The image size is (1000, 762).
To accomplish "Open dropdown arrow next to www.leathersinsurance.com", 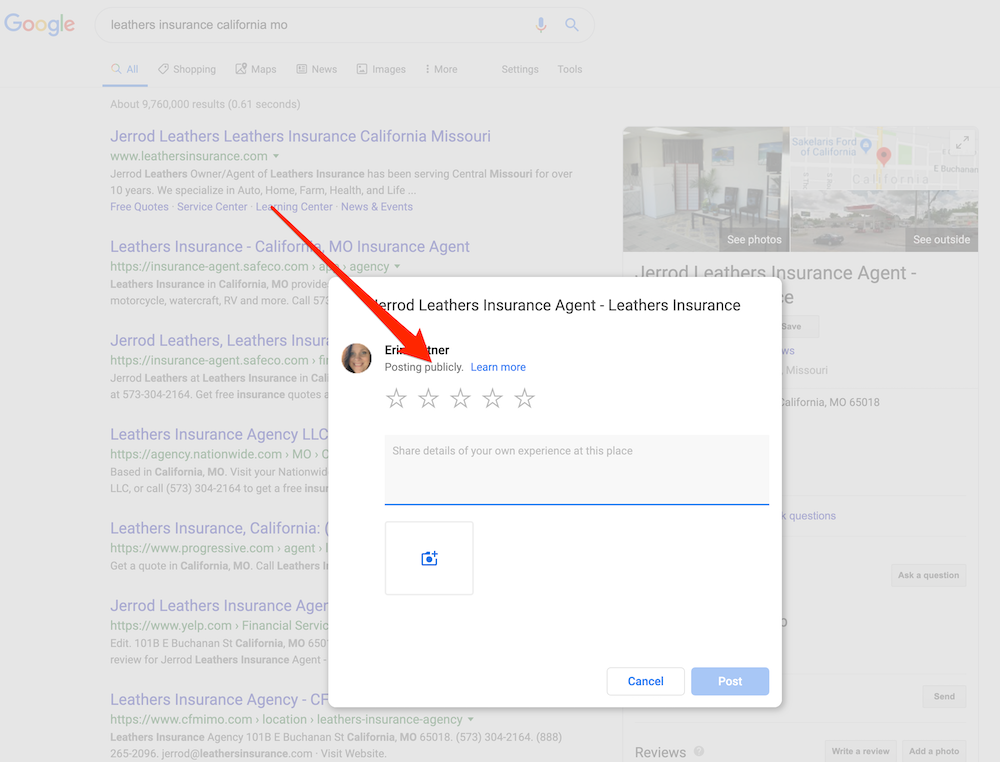I will 276,156.
